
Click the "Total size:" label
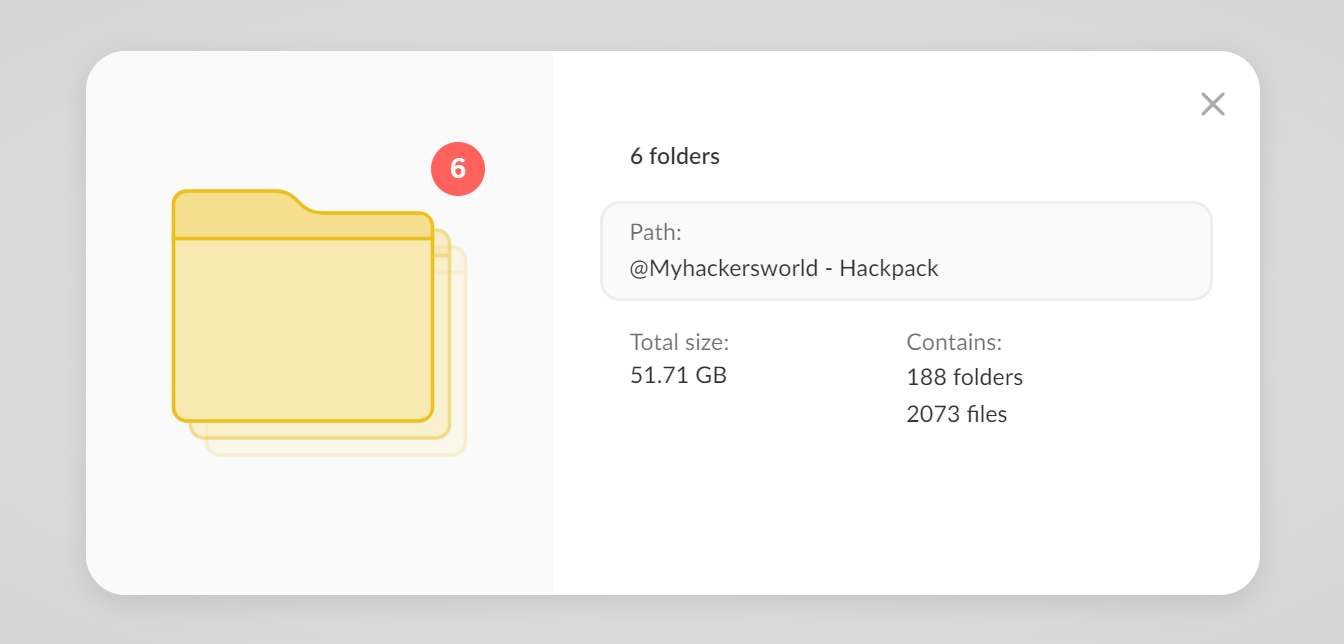(679, 342)
